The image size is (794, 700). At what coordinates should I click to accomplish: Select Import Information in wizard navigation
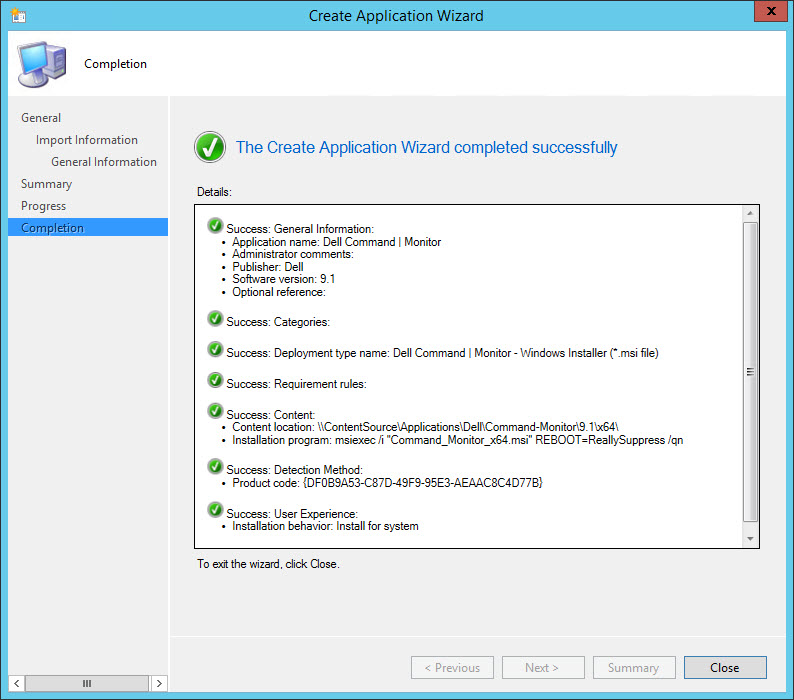coord(87,140)
